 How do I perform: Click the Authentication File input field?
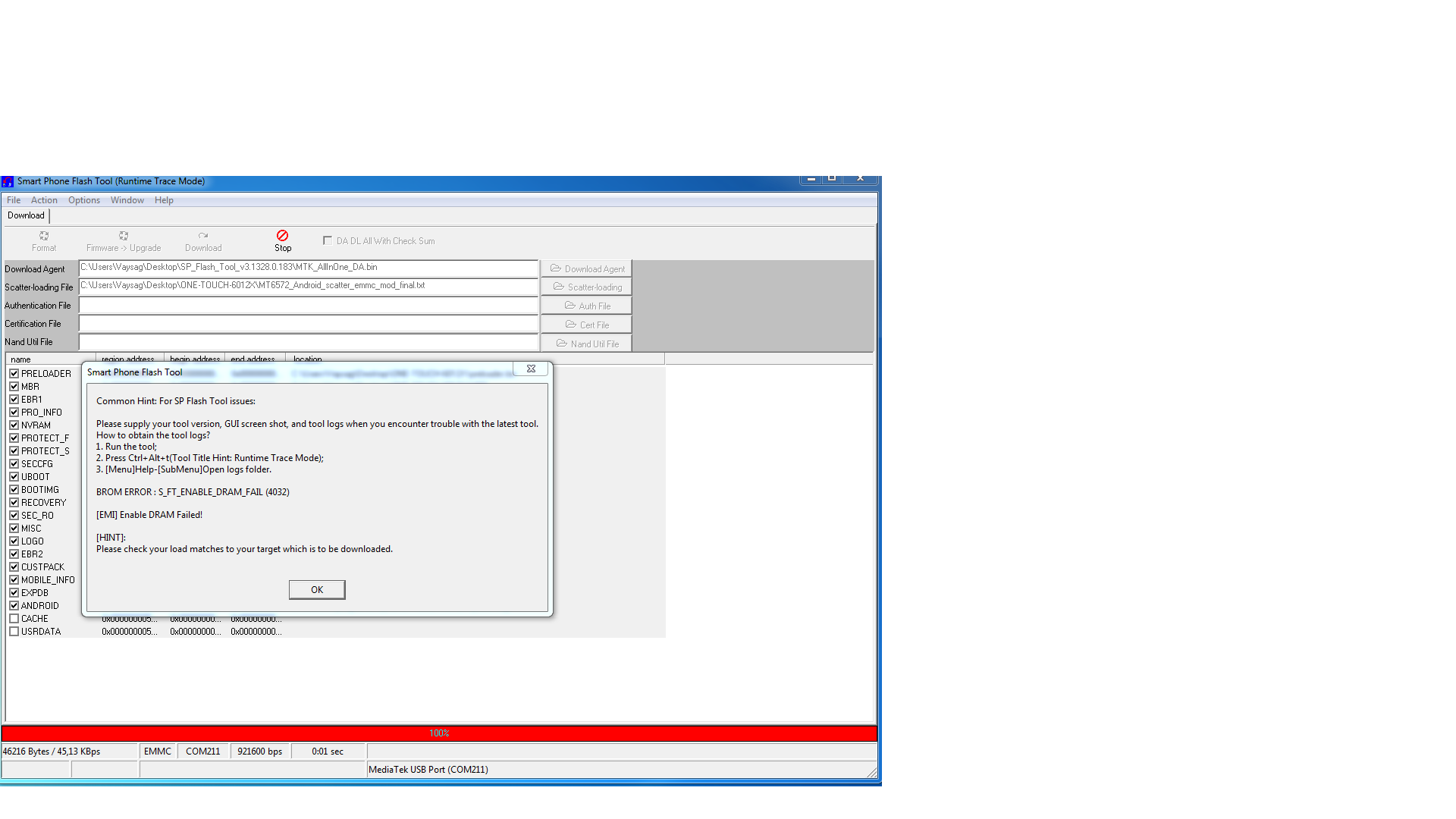[309, 306]
